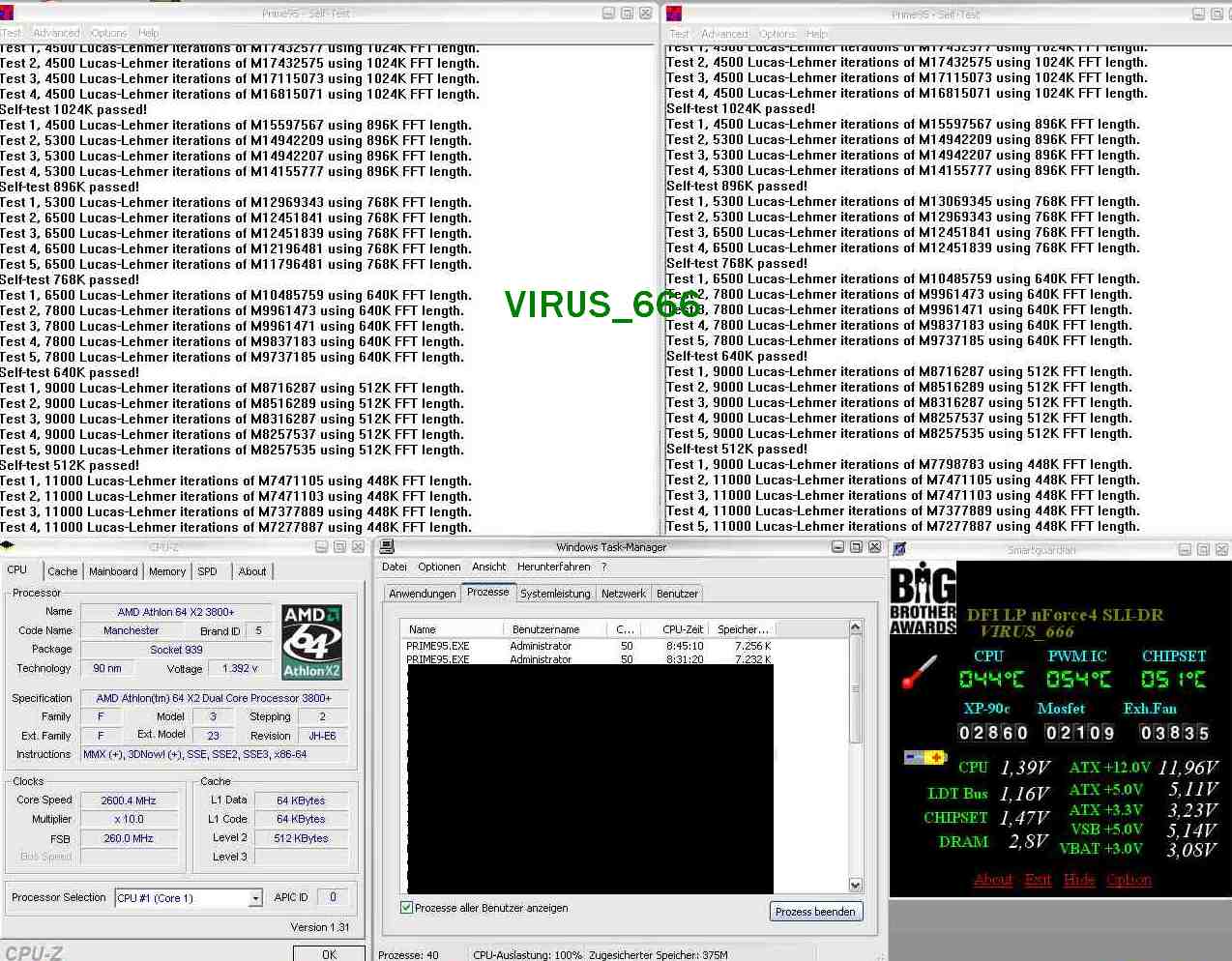Click the battery voltage icon in SmartGuardian
Screen dimensions: 1232x961
pyautogui.click(x=924, y=757)
